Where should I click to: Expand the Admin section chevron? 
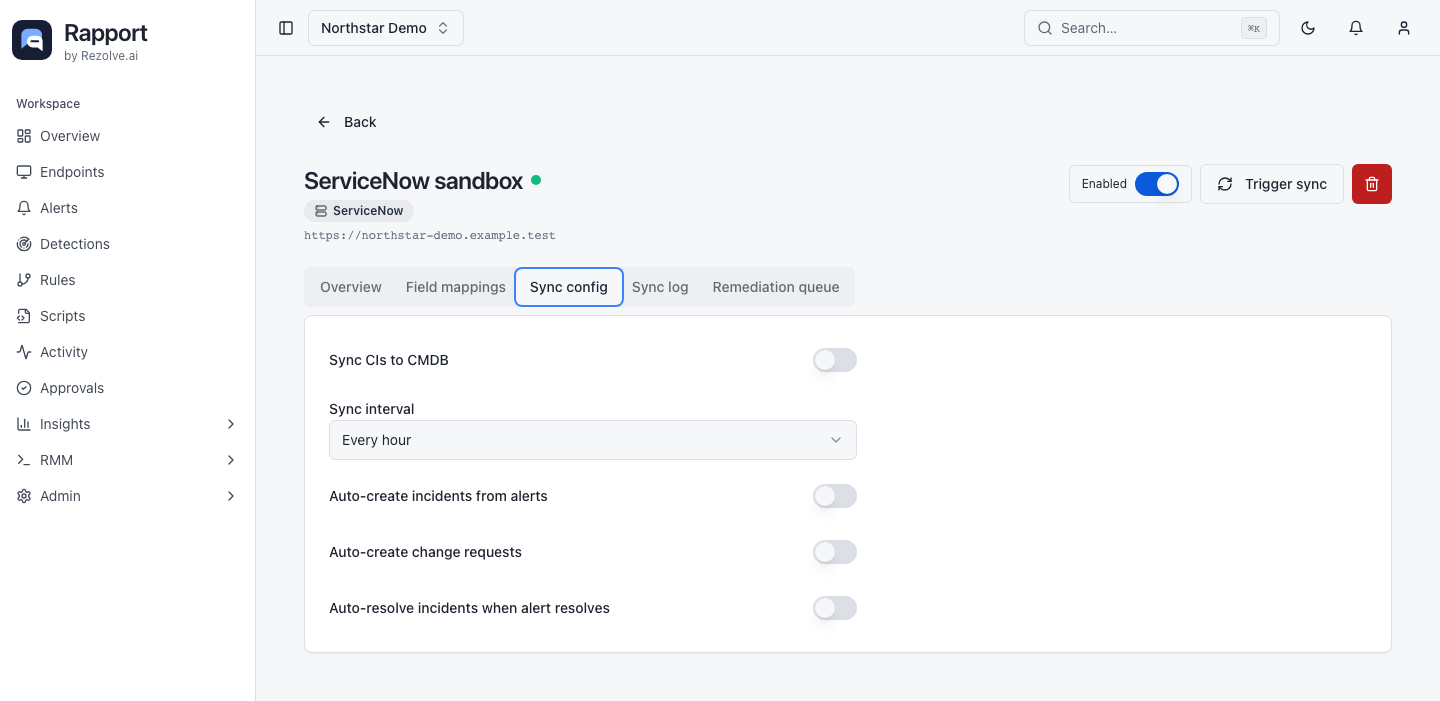(x=231, y=496)
